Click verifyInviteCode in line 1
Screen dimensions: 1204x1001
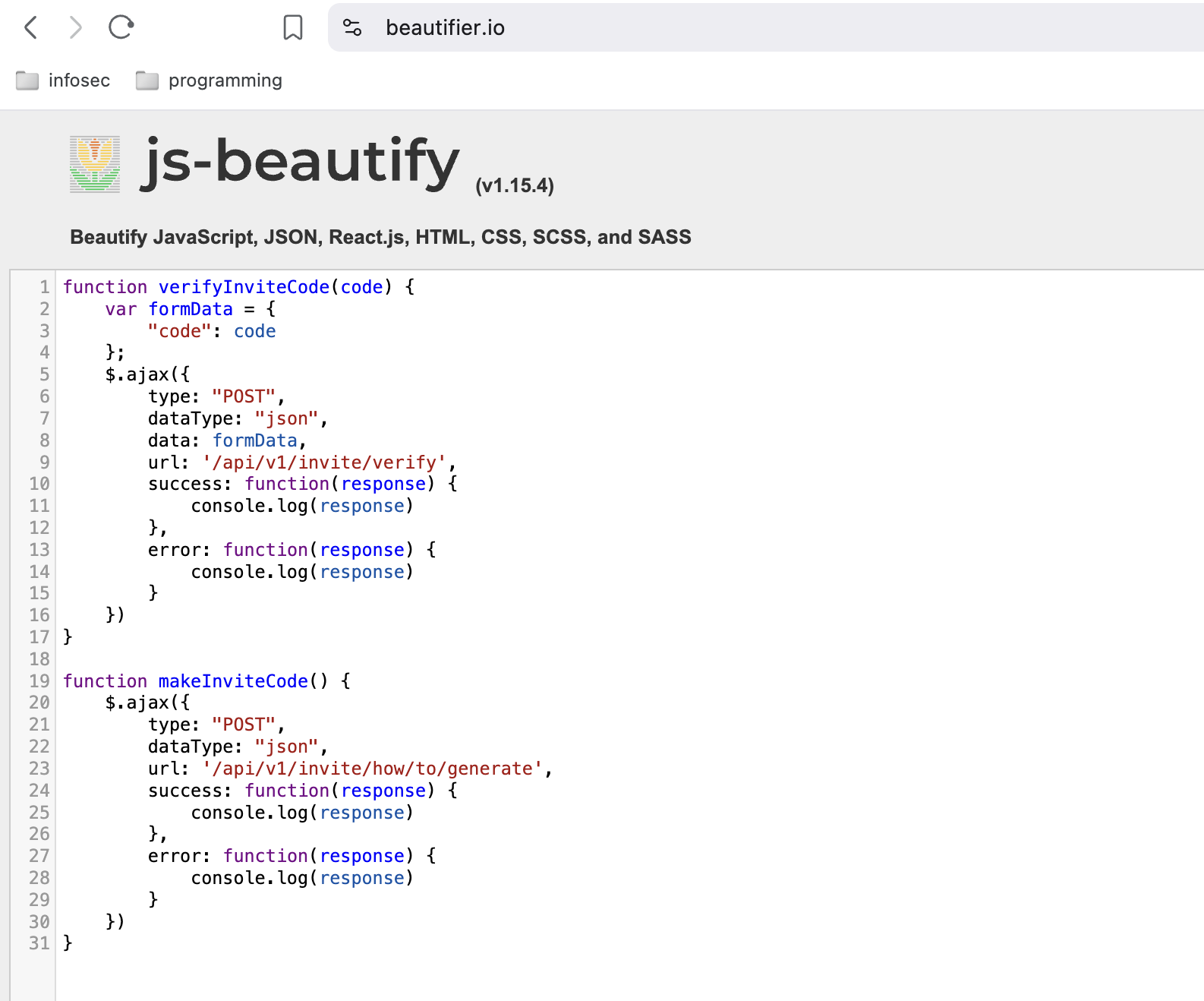coord(244,287)
